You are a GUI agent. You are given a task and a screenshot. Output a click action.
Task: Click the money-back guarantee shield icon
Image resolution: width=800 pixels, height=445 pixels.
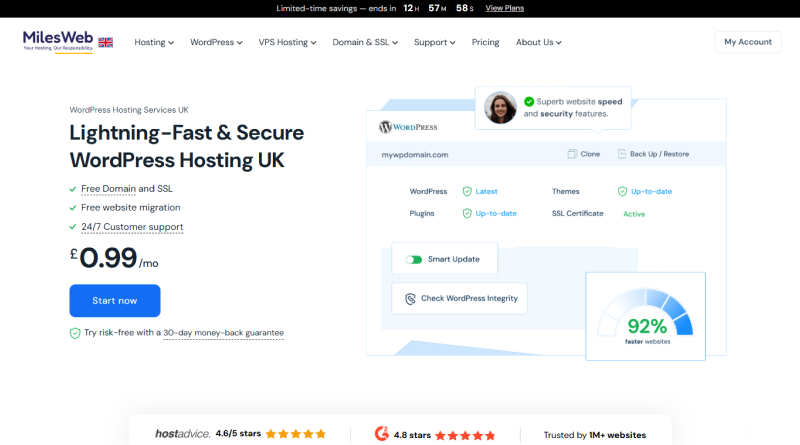[x=75, y=333]
